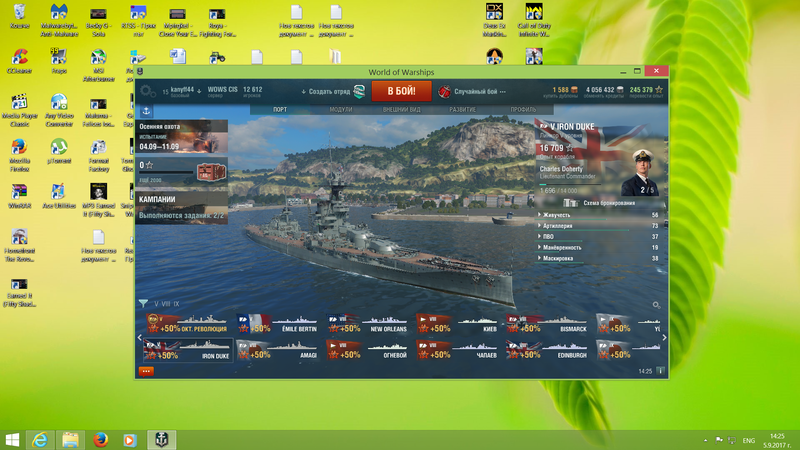Image resolution: width=800 pixels, height=450 pixels.
Task: Click the division shield icon
Action: (x=360, y=91)
